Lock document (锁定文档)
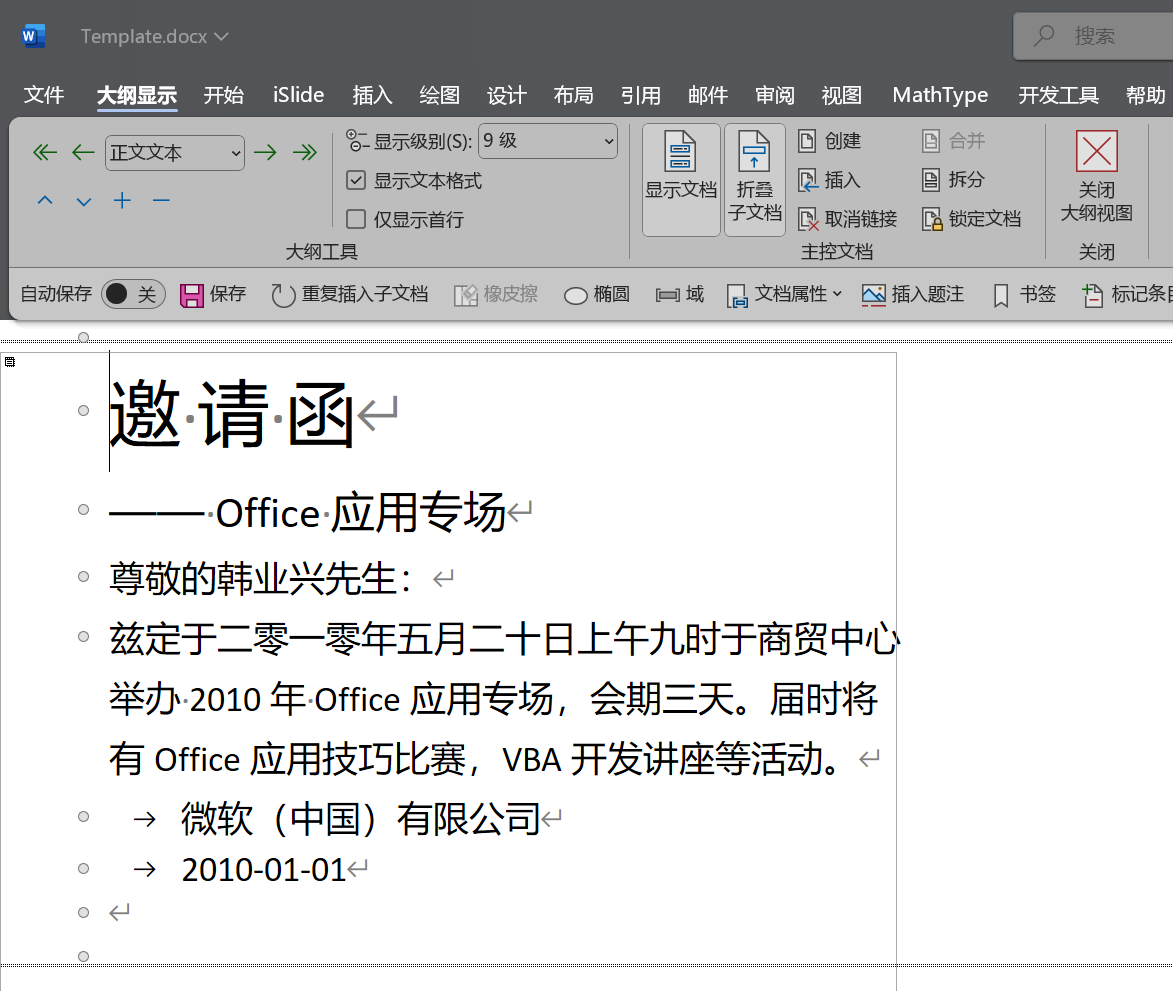The width and height of the screenshot is (1173, 991). pos(971,218)
